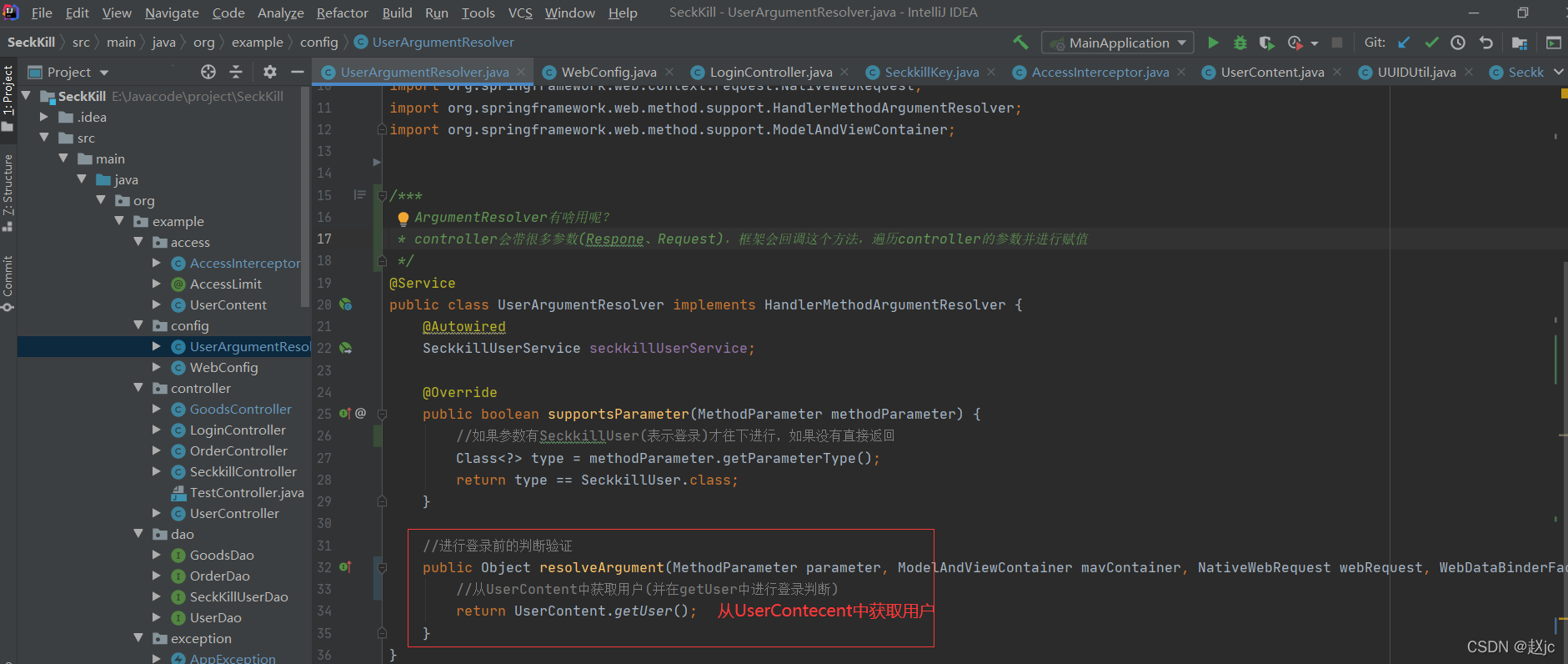
Task: Show Git history clock icon
Action: pyautogui.click(x=1458, y=43)
